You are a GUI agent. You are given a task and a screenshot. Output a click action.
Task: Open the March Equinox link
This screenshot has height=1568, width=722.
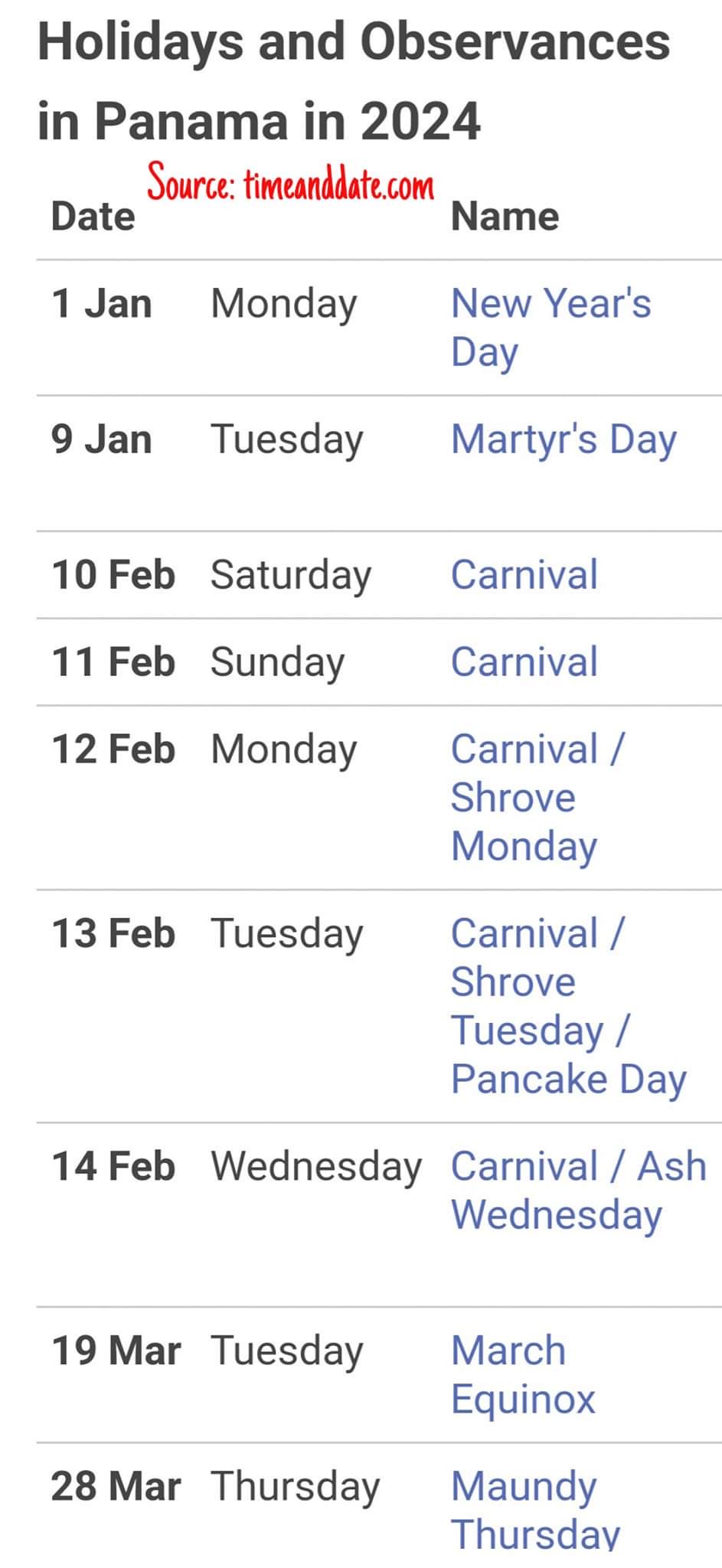point(522,1374)
